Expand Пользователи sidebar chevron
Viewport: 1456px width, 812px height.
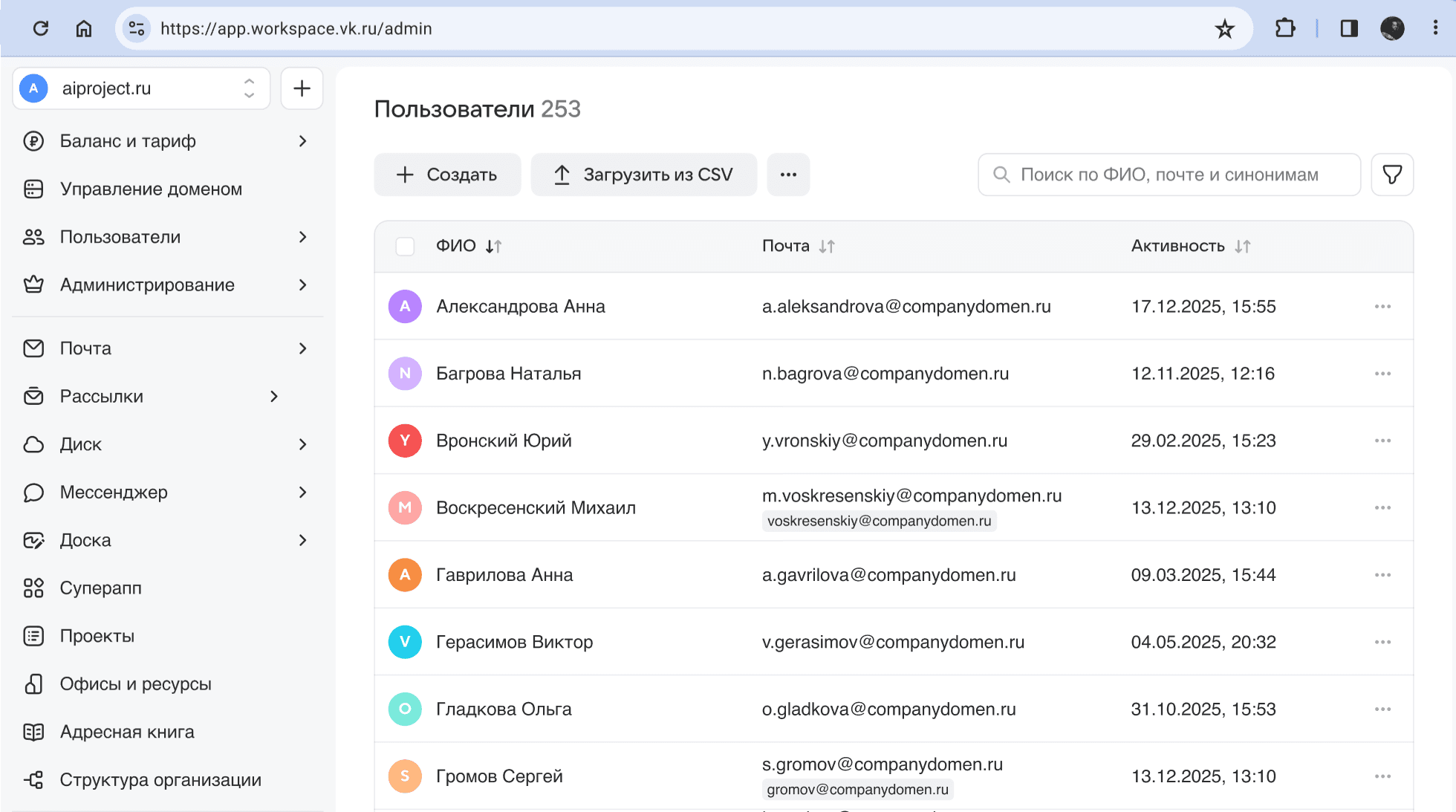[302, 237]
